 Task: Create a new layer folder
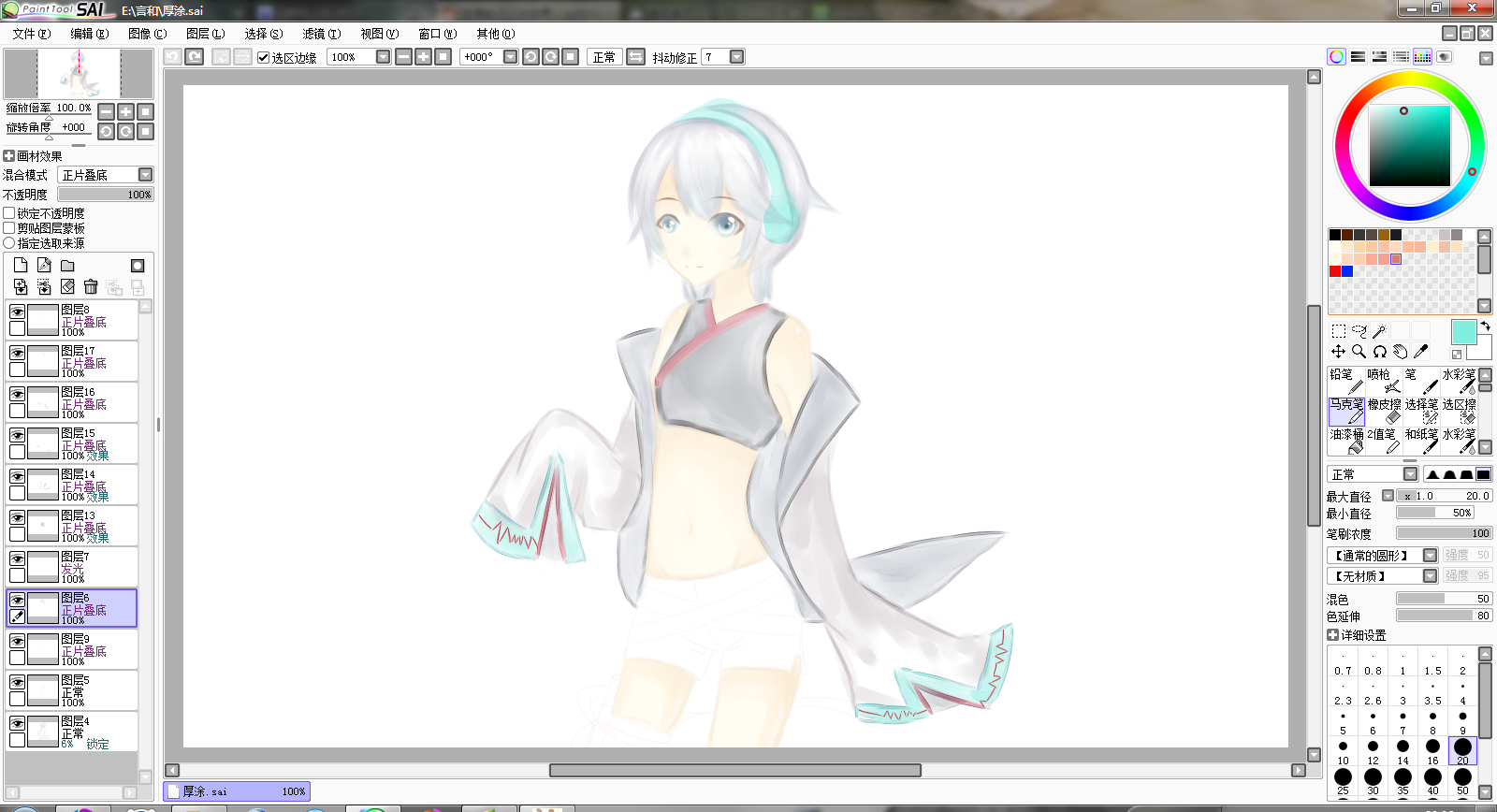pyautogui.click(x=67, y=266)
